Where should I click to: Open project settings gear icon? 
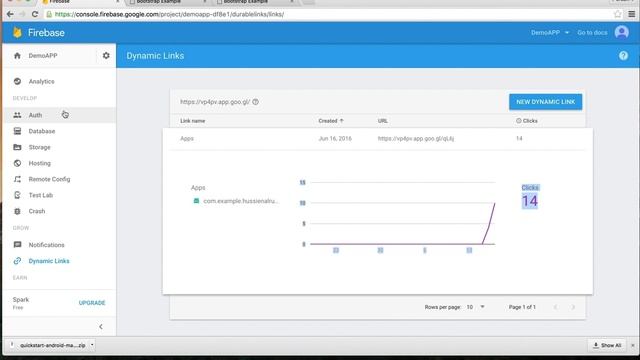point(106,56)
